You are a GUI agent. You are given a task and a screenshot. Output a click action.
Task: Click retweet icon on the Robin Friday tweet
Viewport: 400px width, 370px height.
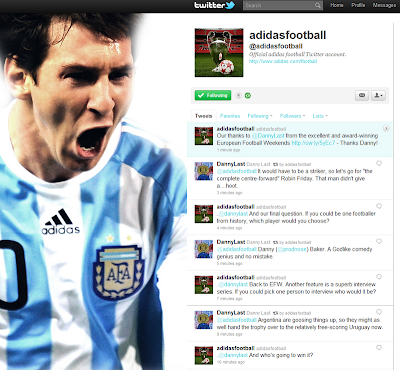click(275, 164)
